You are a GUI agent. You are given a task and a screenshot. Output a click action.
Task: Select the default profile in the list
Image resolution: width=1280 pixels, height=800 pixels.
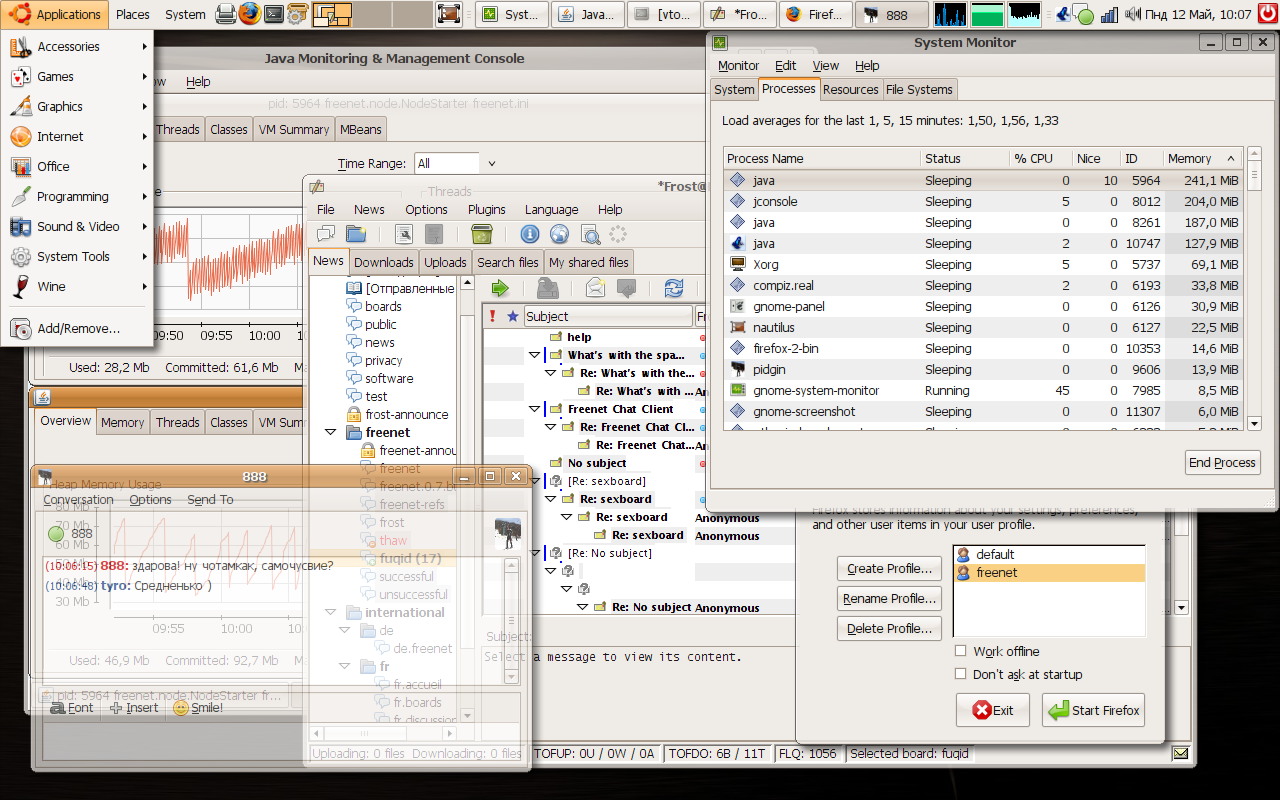click(x=995, y=554)
